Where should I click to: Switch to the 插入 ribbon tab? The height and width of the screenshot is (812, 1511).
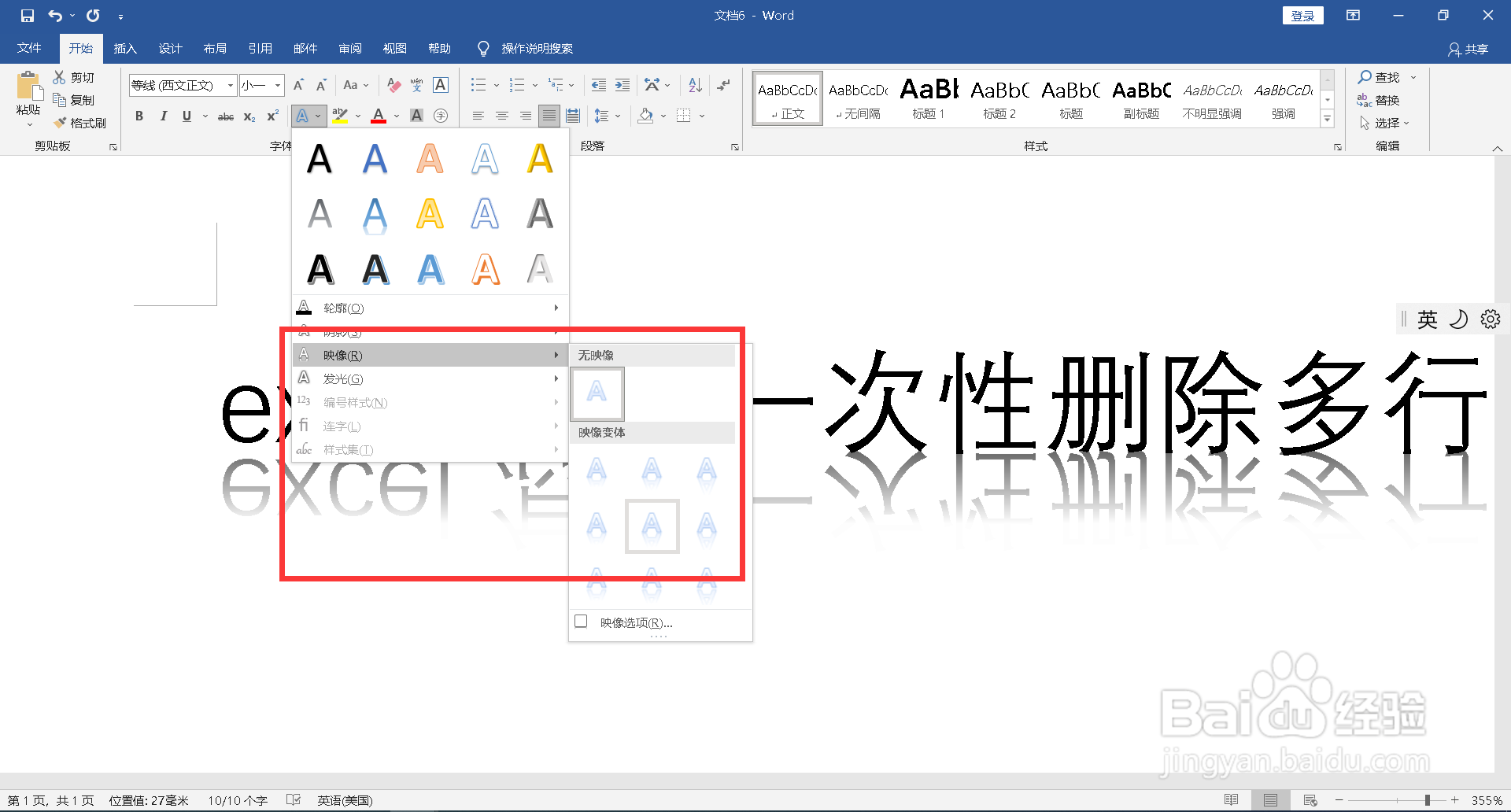click(x=125, y=48)
